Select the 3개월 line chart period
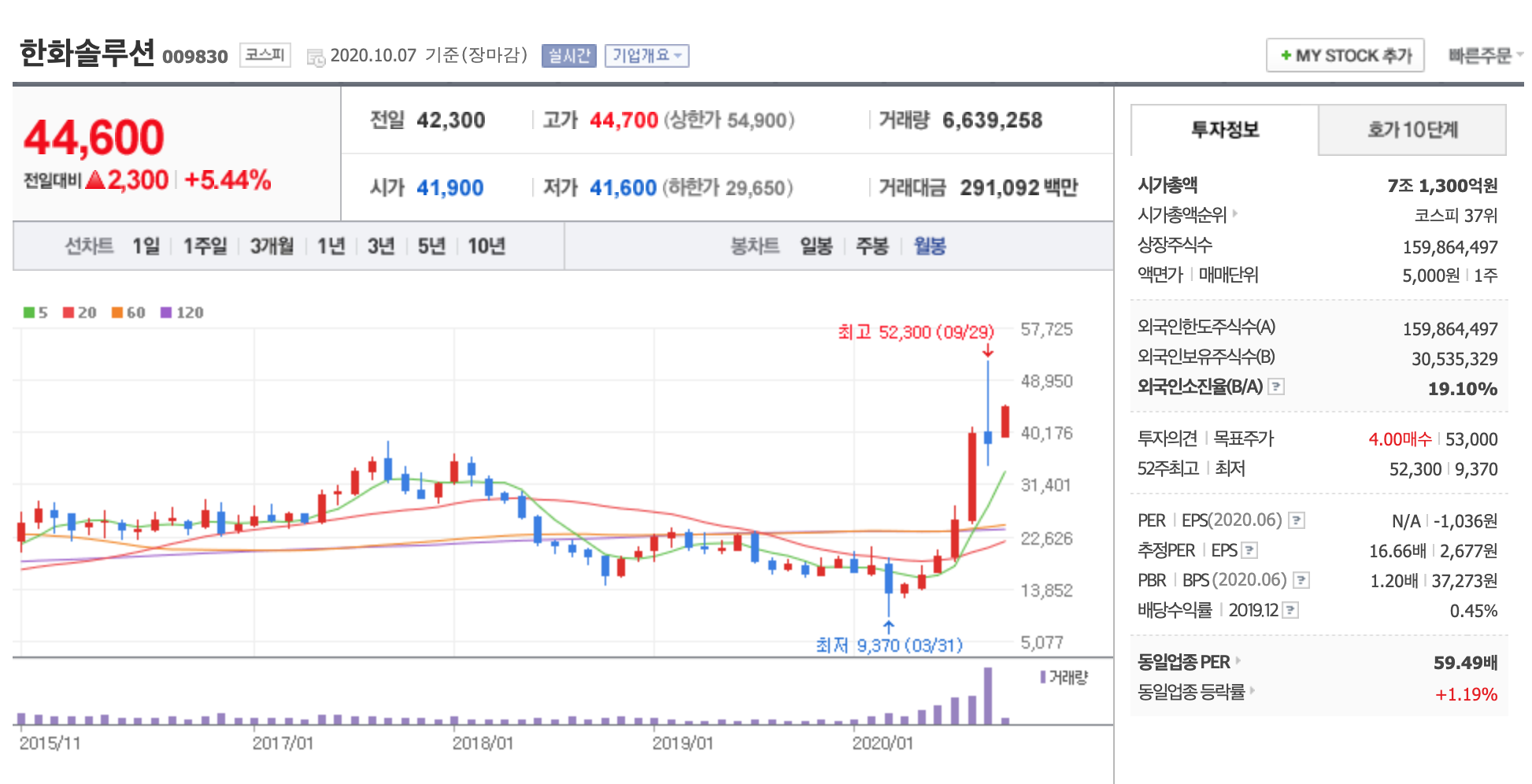 click(x=272, y=246)
